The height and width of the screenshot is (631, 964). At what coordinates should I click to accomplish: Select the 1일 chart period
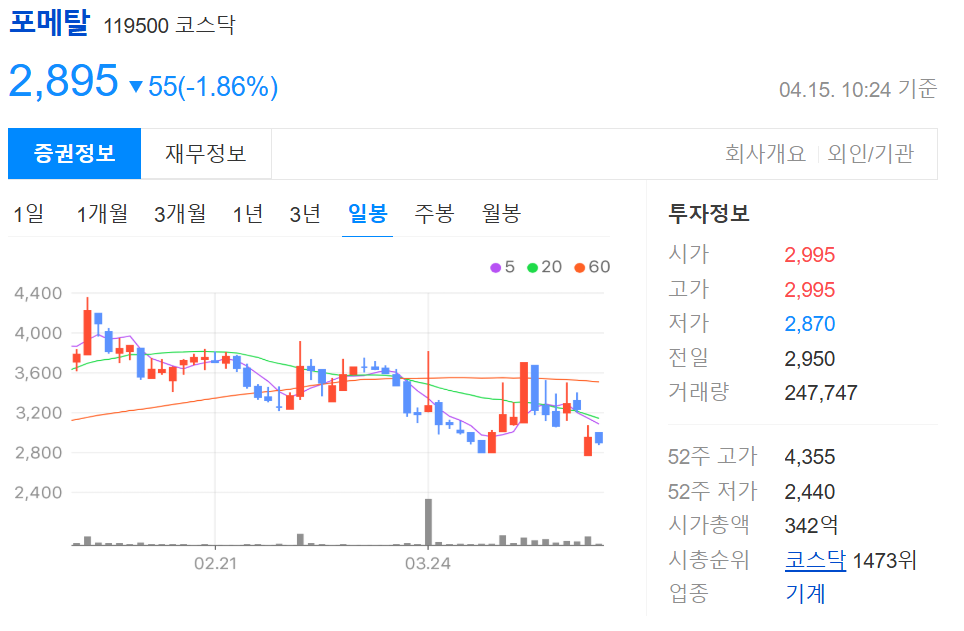[x=29, y=213]
